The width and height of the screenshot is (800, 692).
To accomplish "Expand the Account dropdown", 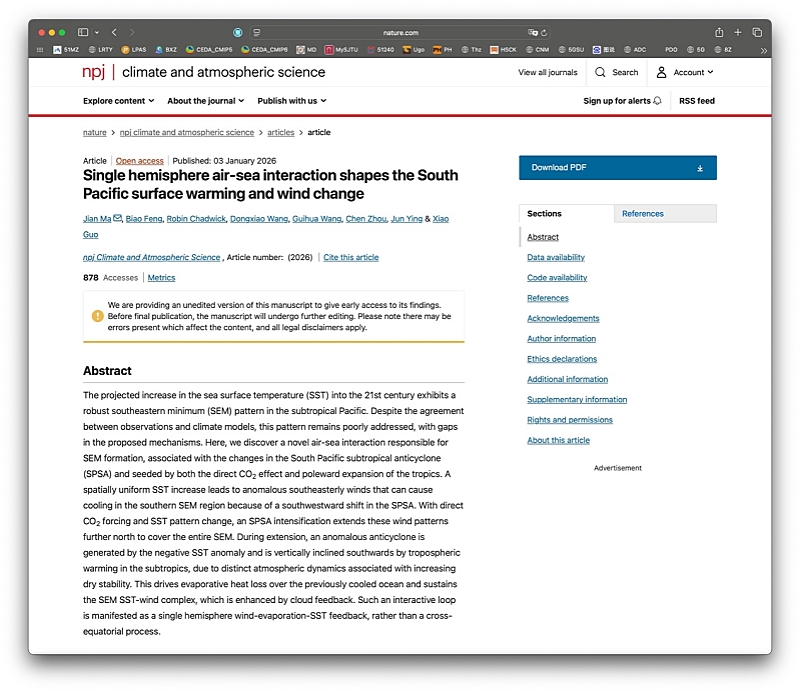I will (685, 72).
